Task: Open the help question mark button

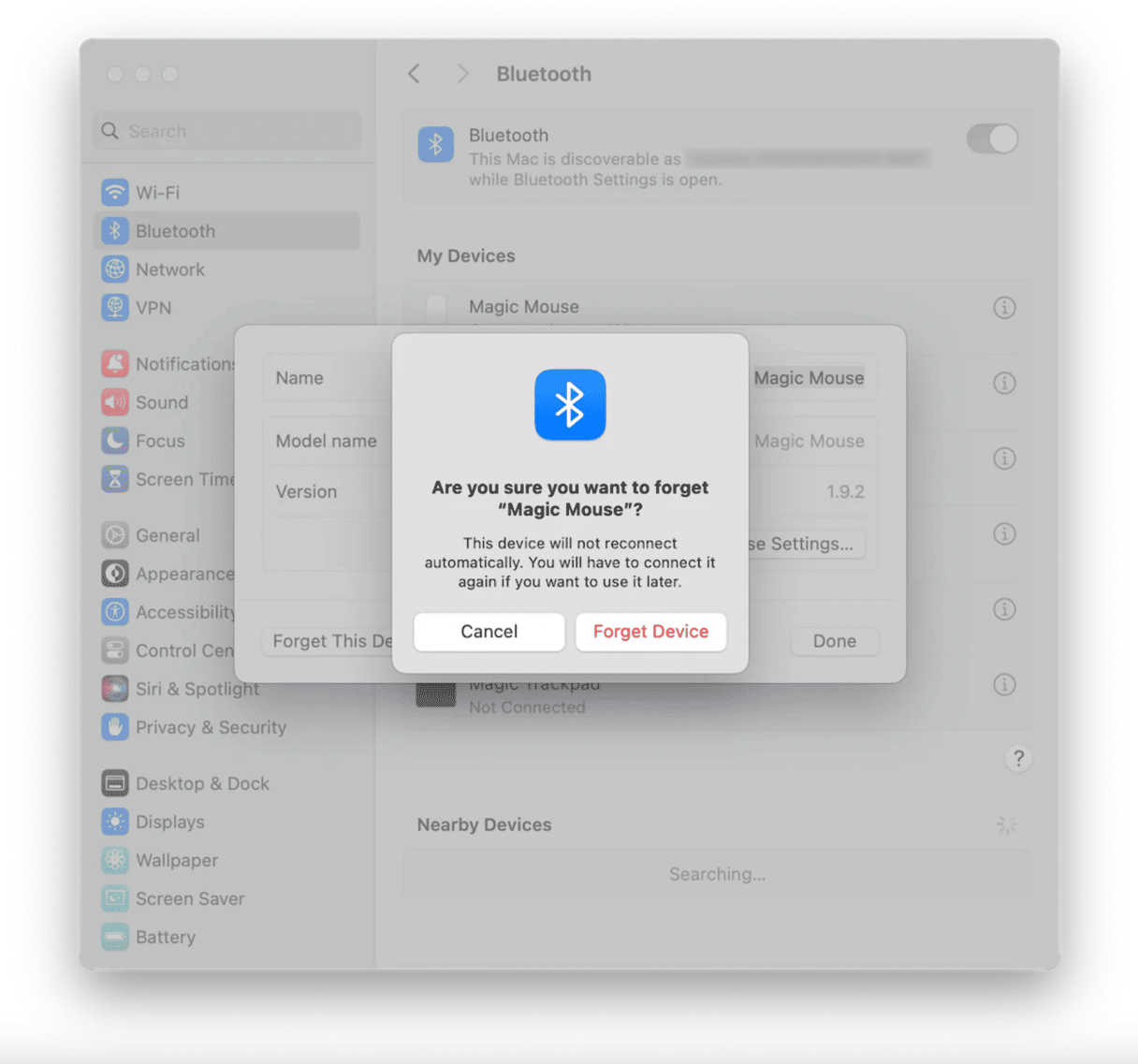Action: pyautogui.click(x=1018, y=758)
